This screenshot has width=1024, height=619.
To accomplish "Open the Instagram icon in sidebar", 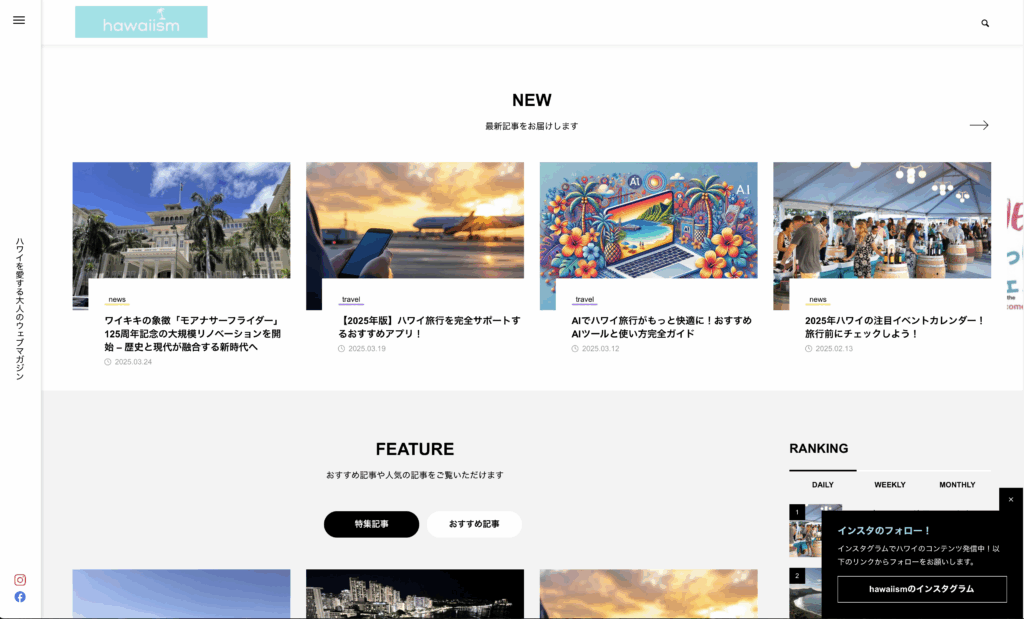I will click(x=20, y=580).
